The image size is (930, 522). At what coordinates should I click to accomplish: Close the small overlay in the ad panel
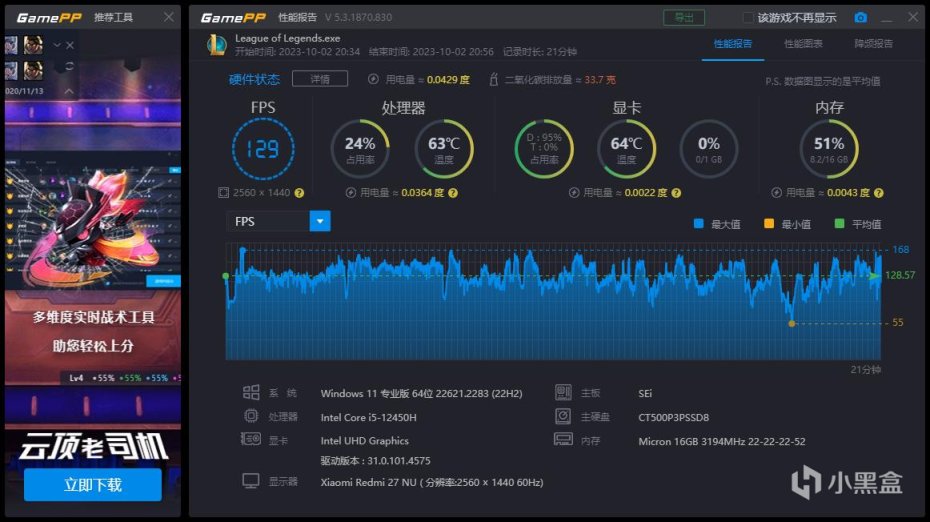[x=70, y=45]
